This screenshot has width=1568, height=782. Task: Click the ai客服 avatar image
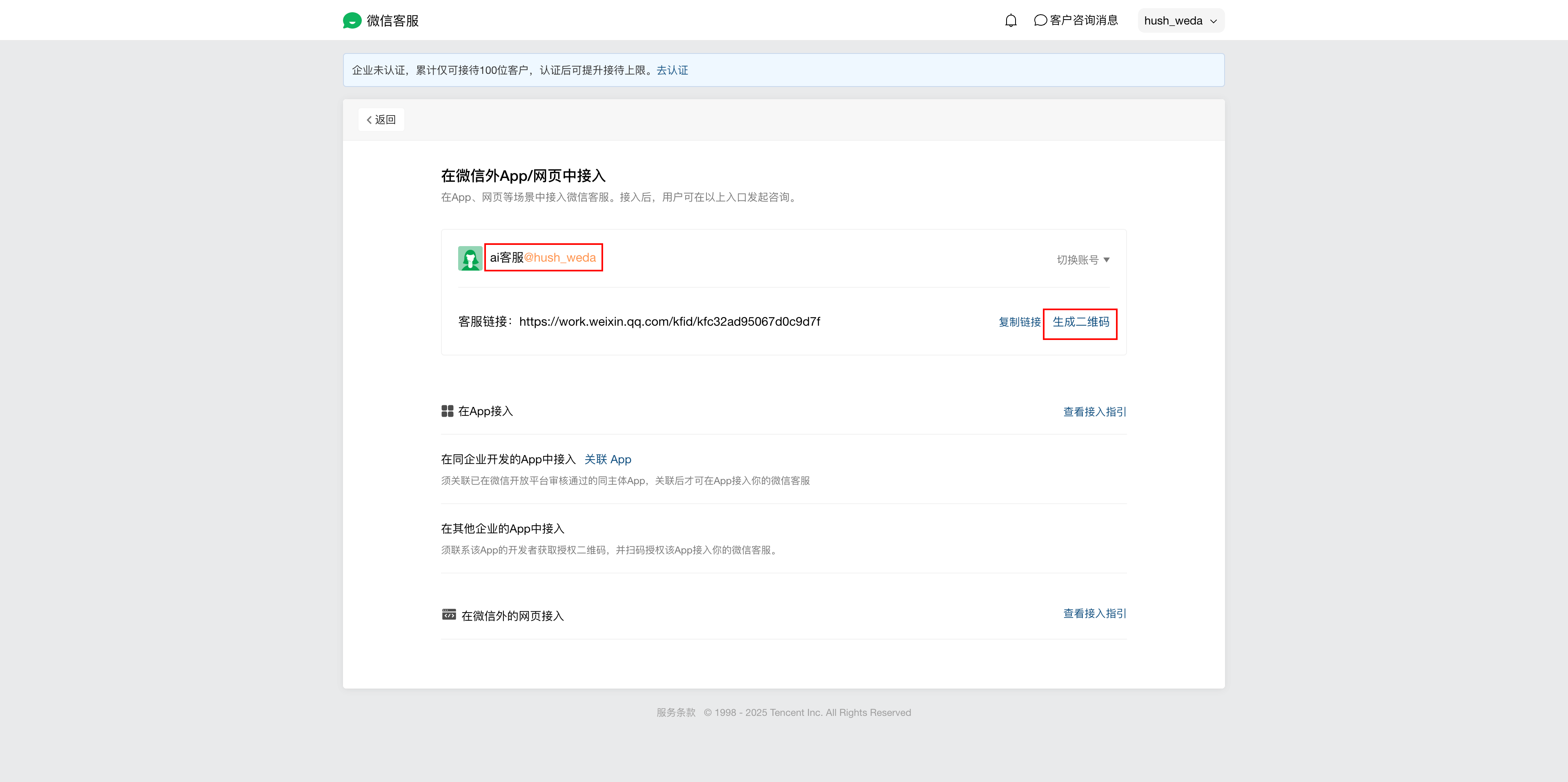470,258
